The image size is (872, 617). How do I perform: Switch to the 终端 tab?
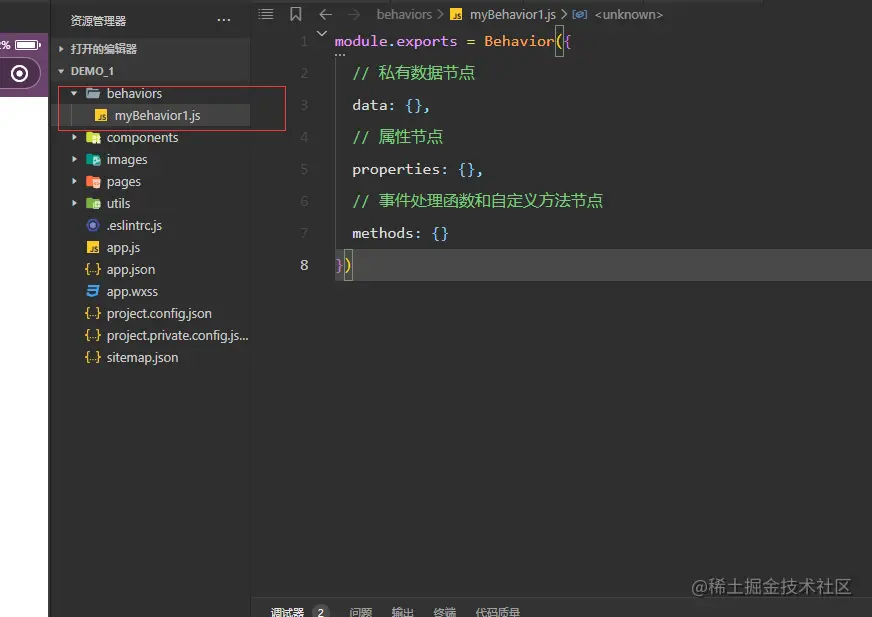445,612
